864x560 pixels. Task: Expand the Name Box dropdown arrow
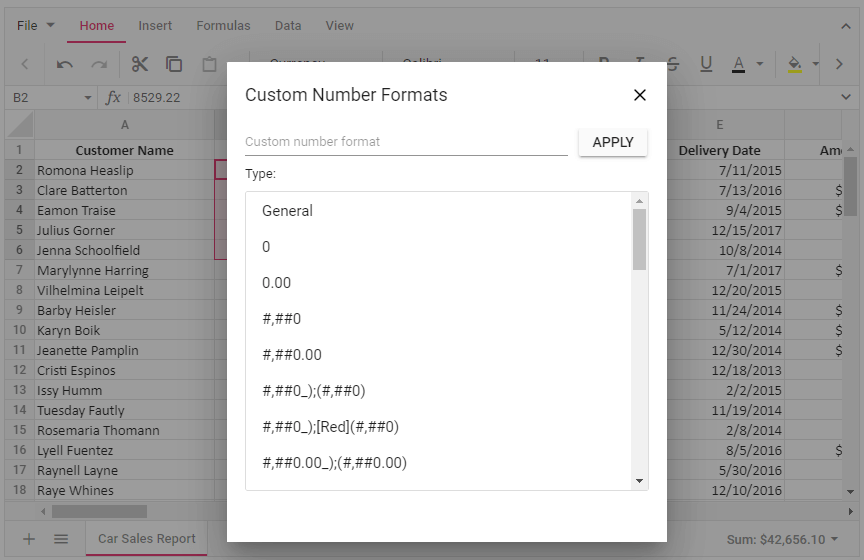pyautogui.click(x=86, y=97)
